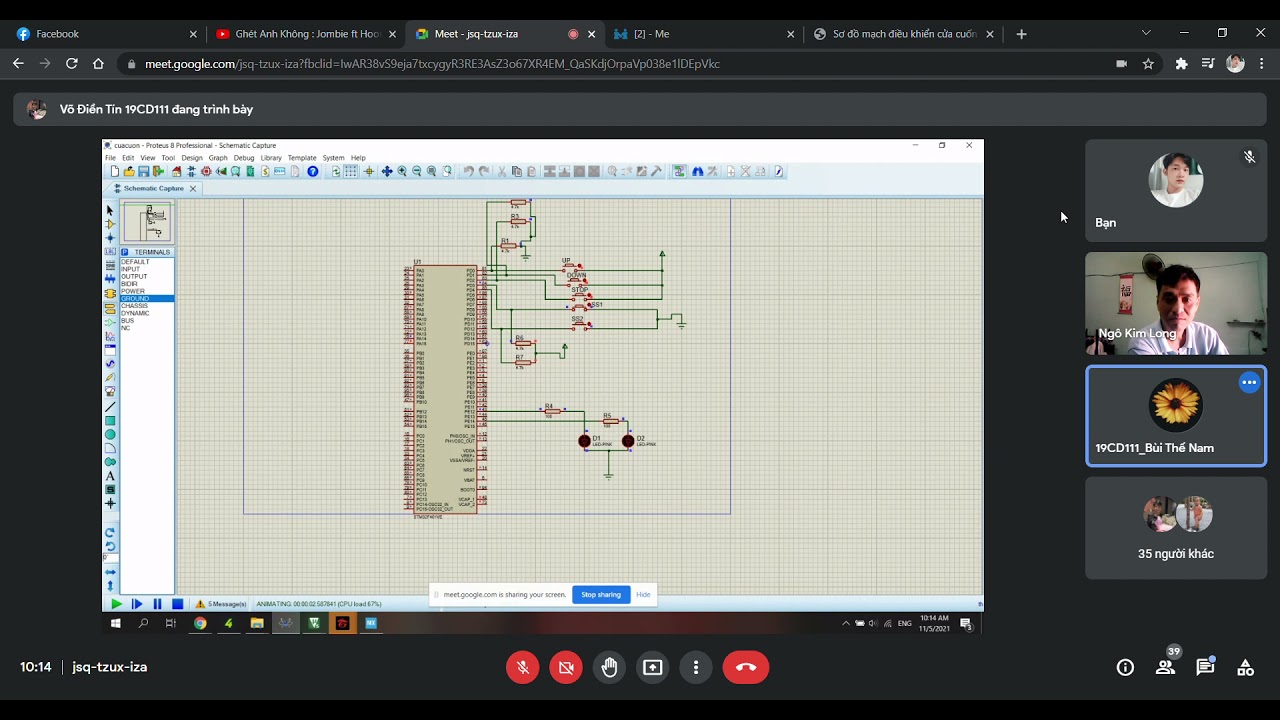Screen dimensions: 1280x720
Task: Open a new browser tab
Action: [x=1021, y=34]
